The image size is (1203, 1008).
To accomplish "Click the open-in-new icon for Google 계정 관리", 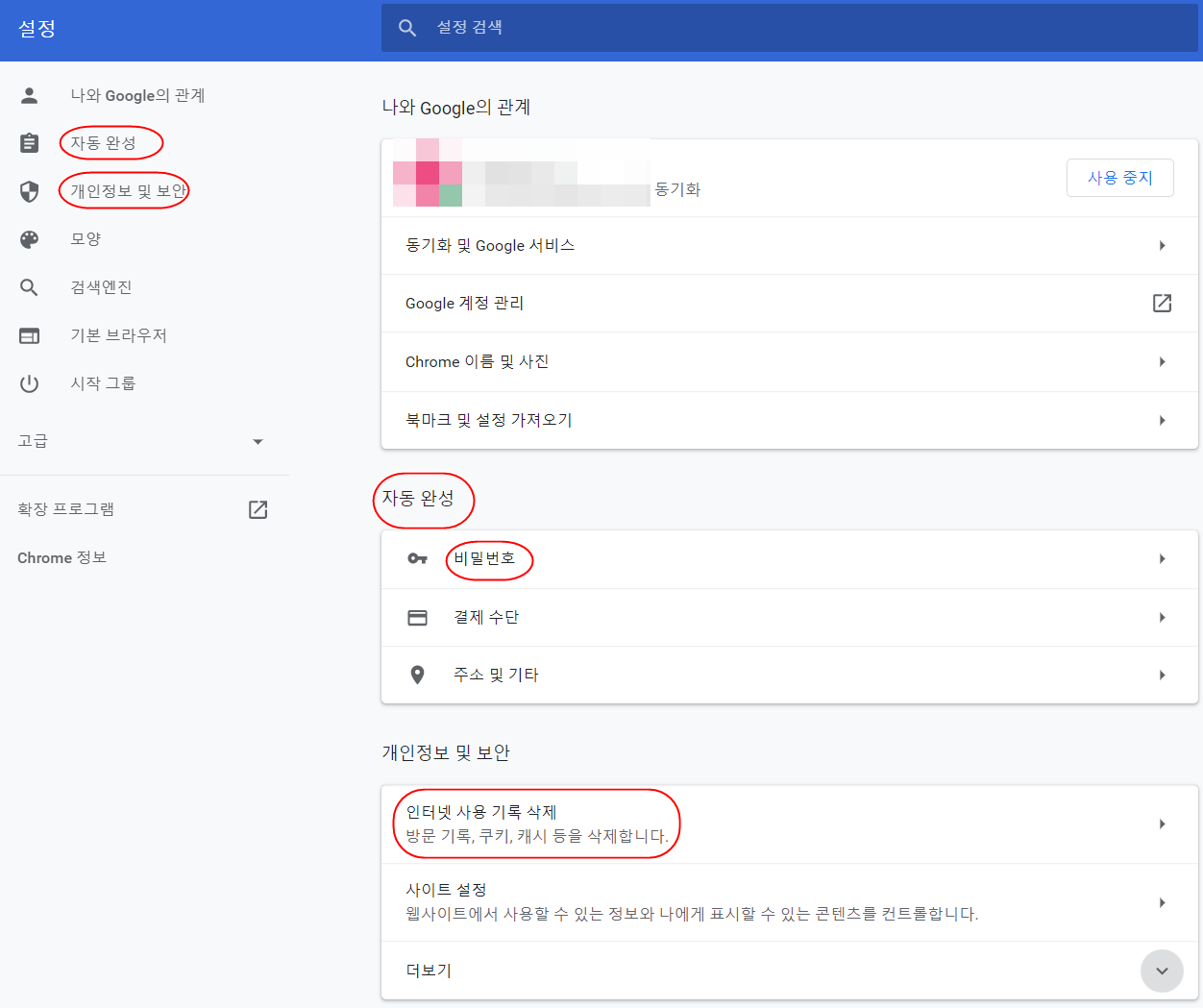I will point(1162,303).
